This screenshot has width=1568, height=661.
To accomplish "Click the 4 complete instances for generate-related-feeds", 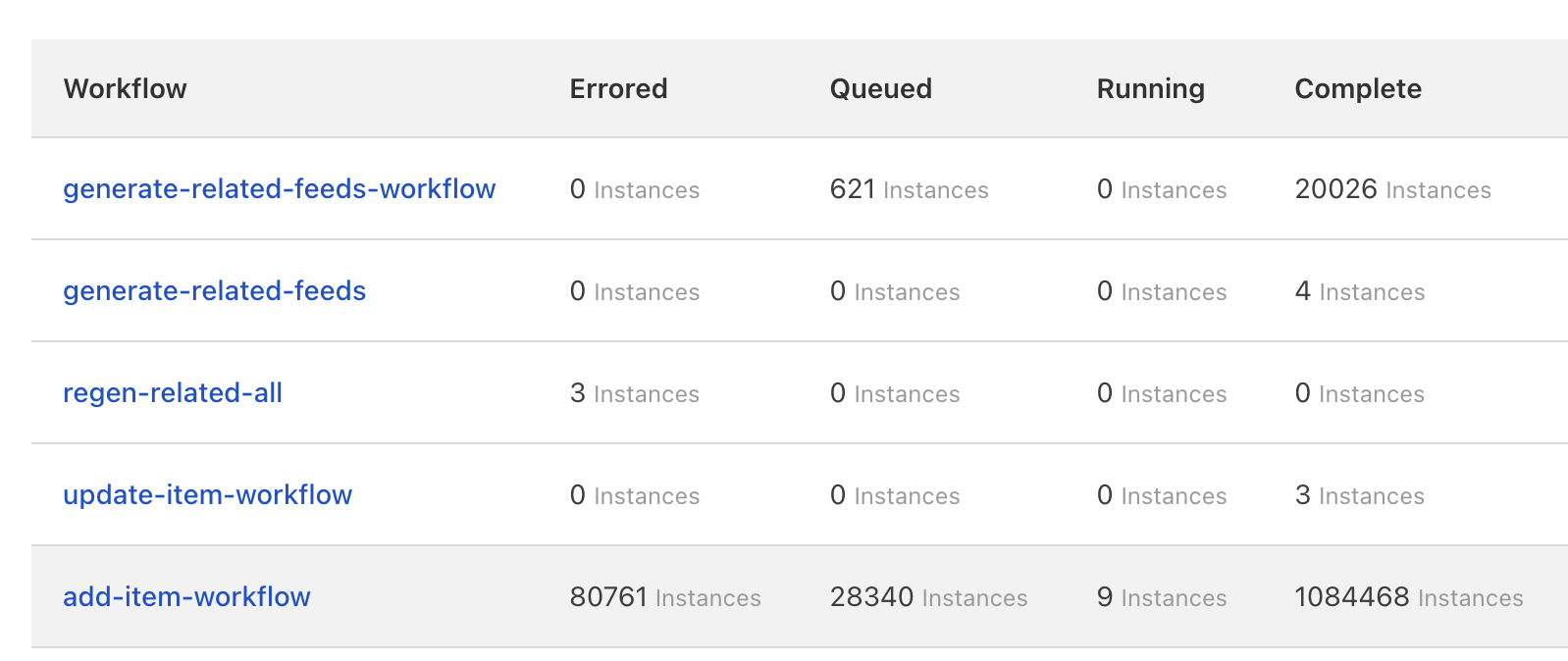I will point(1359,291).
